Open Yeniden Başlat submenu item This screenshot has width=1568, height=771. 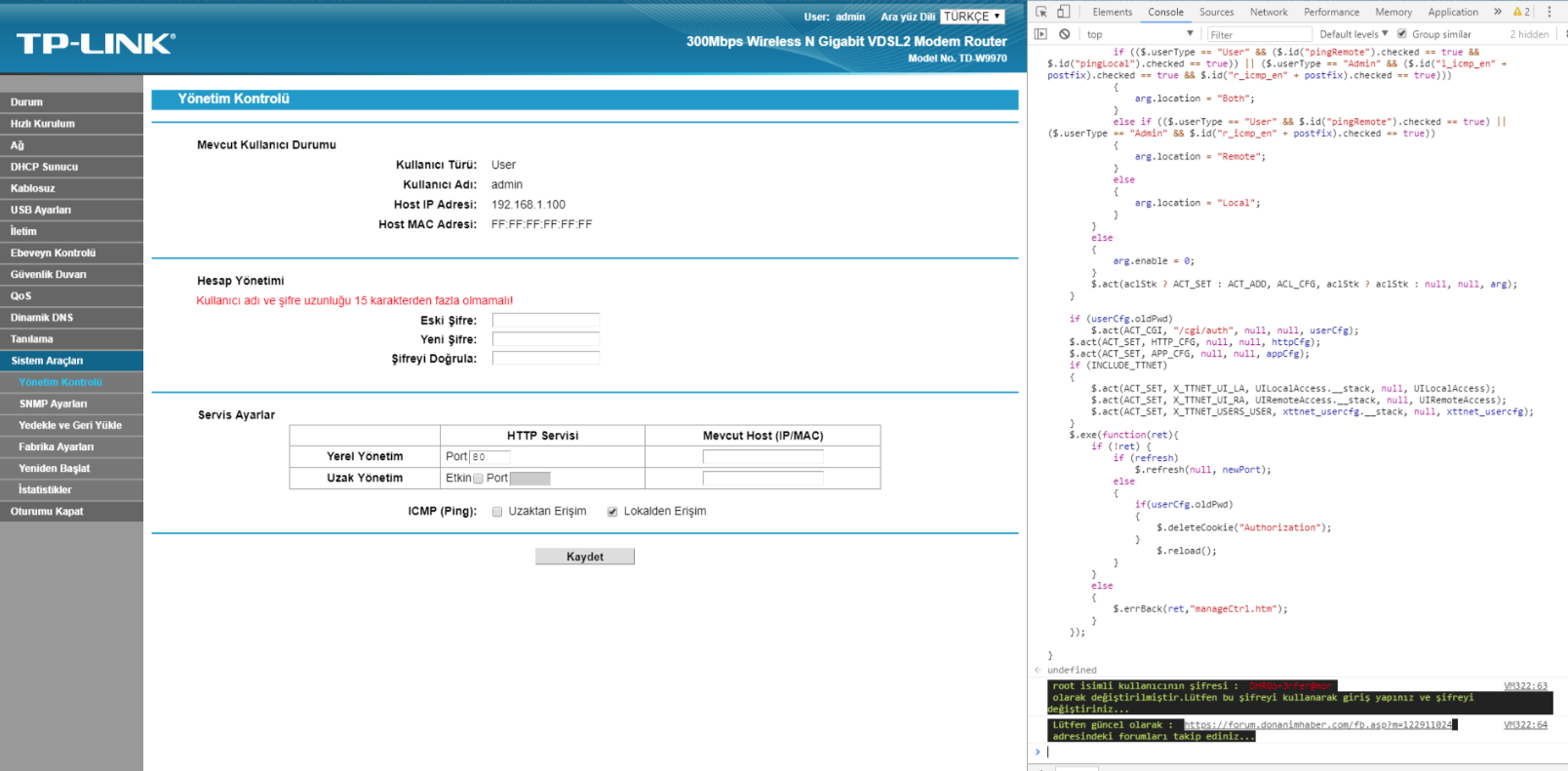coord(71,468)
